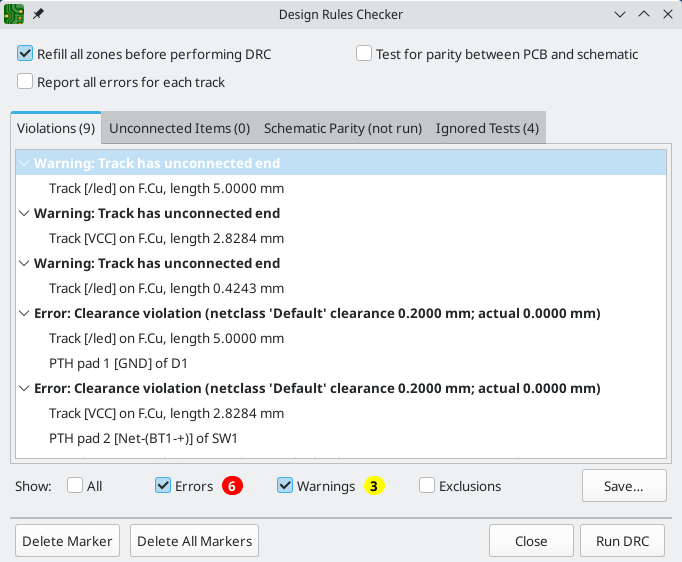682x562 pixels.
Task: Collapse first Clearance violation error entry
Action: point(24,313)
